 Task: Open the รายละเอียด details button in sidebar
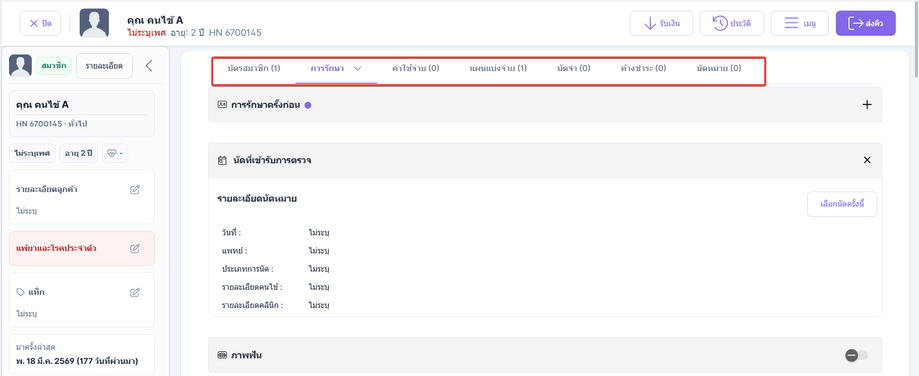coord(104,66)
